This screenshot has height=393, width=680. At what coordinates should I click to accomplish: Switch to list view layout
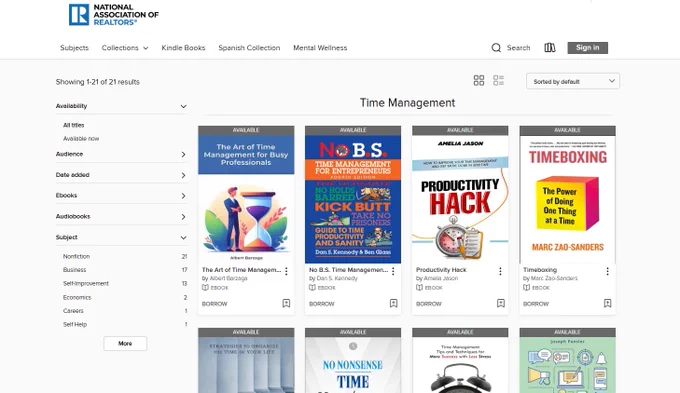[498, 80]
